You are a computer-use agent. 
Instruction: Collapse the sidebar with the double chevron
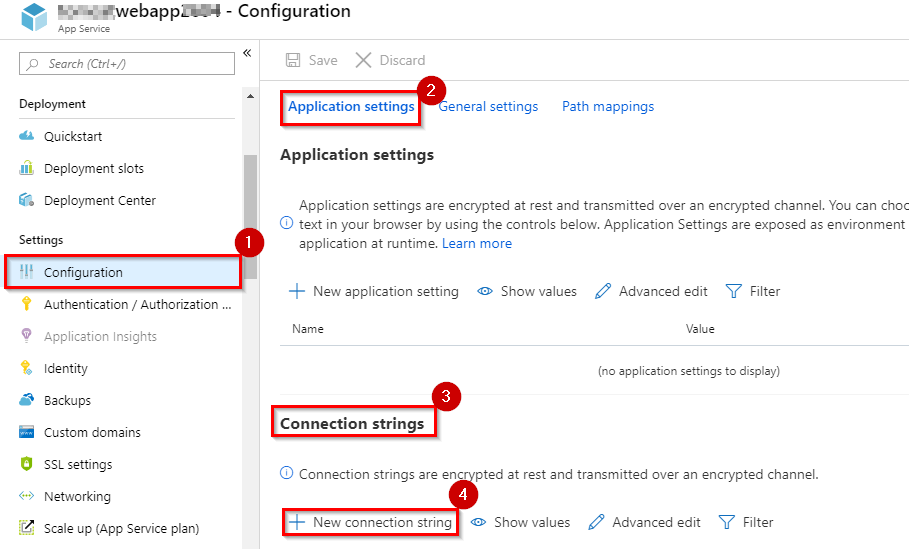(x=247, y=53)
